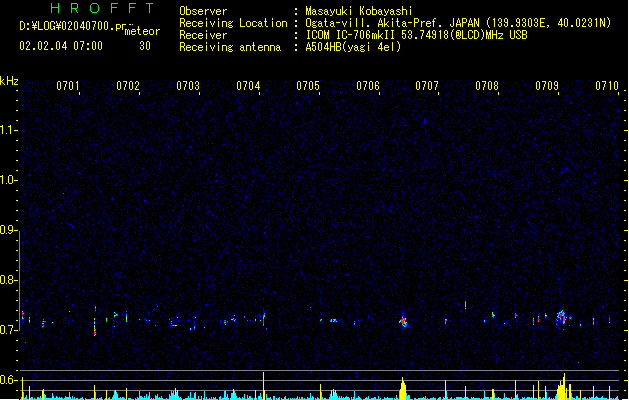This screenshot has height=400, width=629.
Task: Click the 0703 time marker
Action: click(x=188, y=86)
